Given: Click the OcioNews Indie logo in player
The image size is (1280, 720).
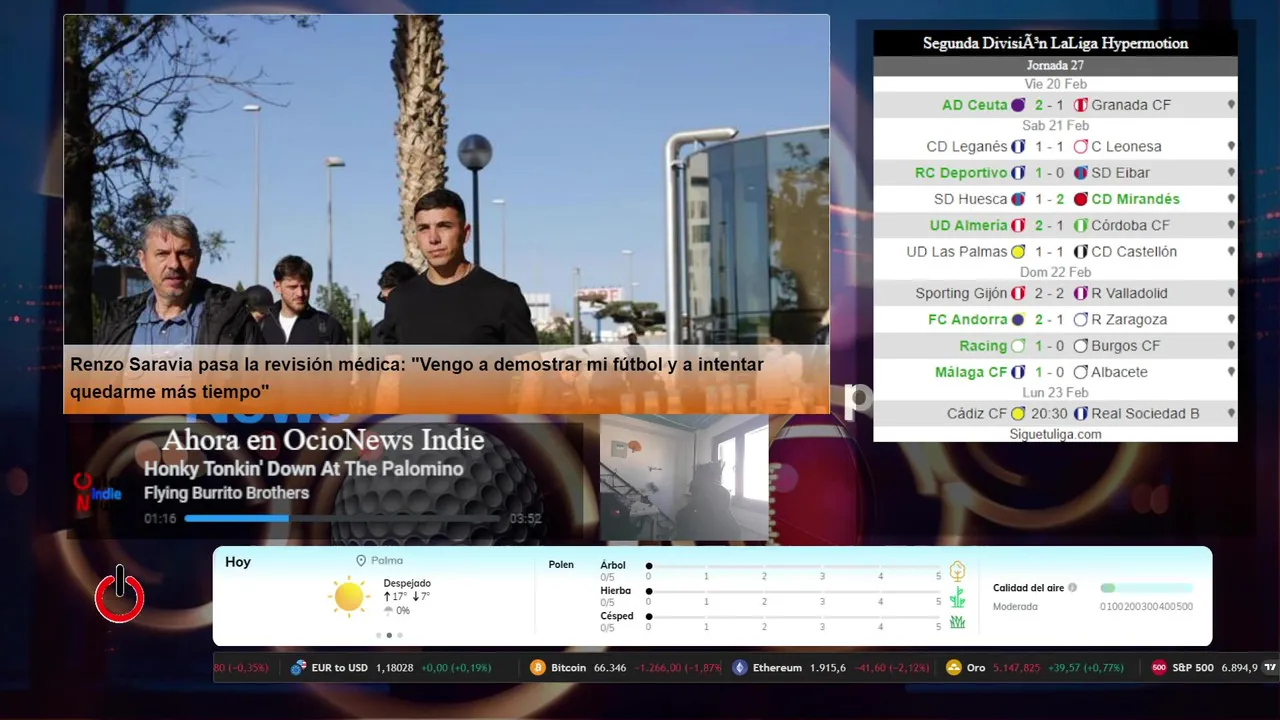Looking at the screenshot, I should [97, 493].
